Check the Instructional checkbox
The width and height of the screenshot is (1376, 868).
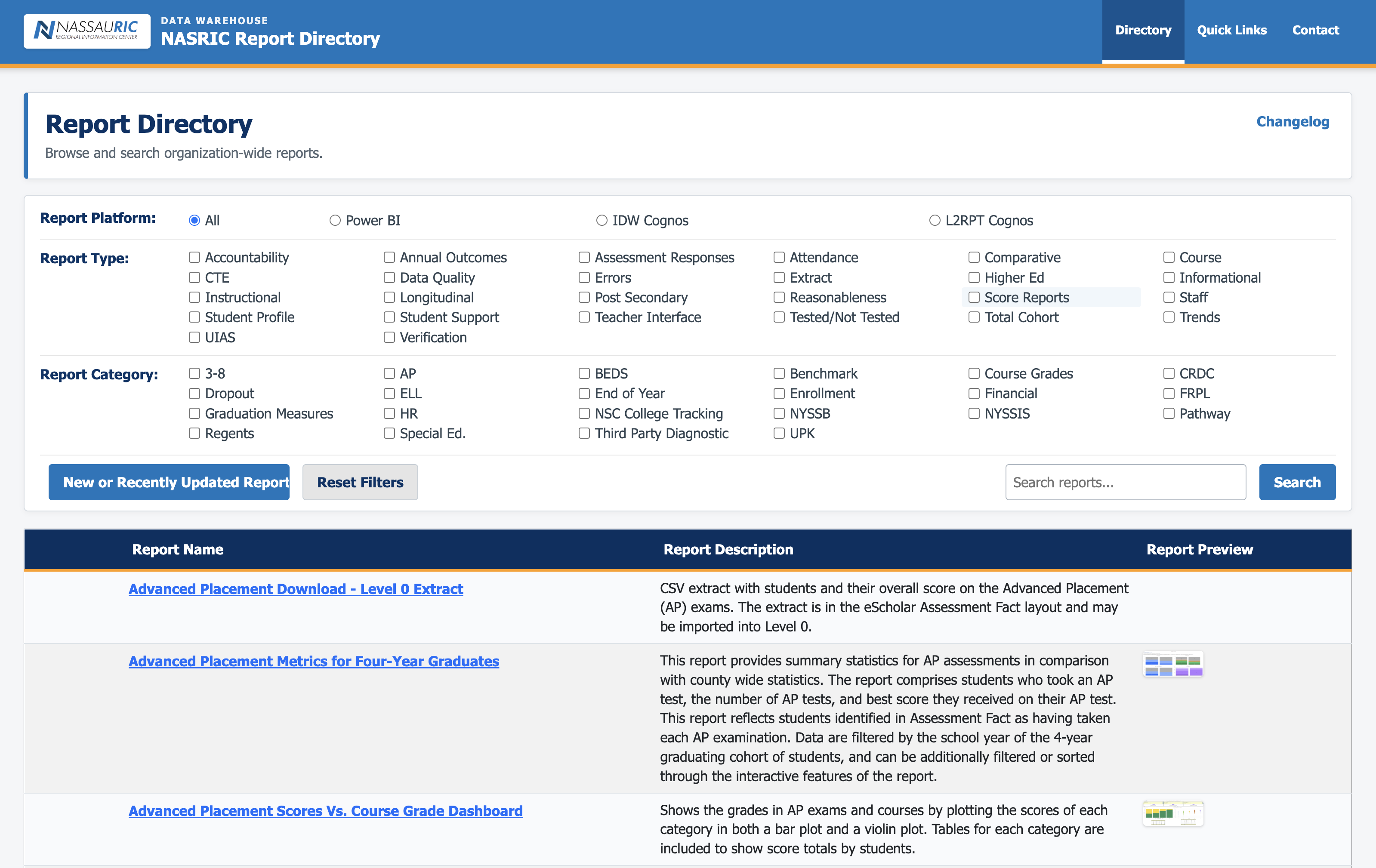(194, 298)
